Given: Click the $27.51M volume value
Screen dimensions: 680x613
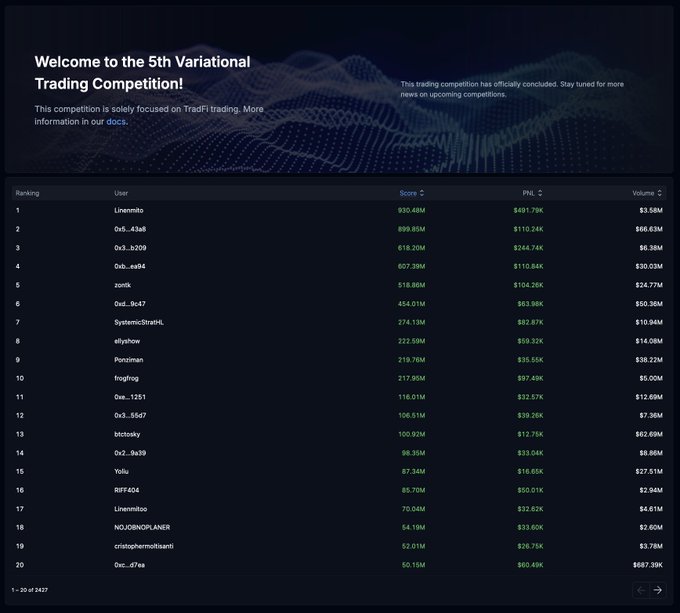Looking at the screenshot, I should [649, 471].
